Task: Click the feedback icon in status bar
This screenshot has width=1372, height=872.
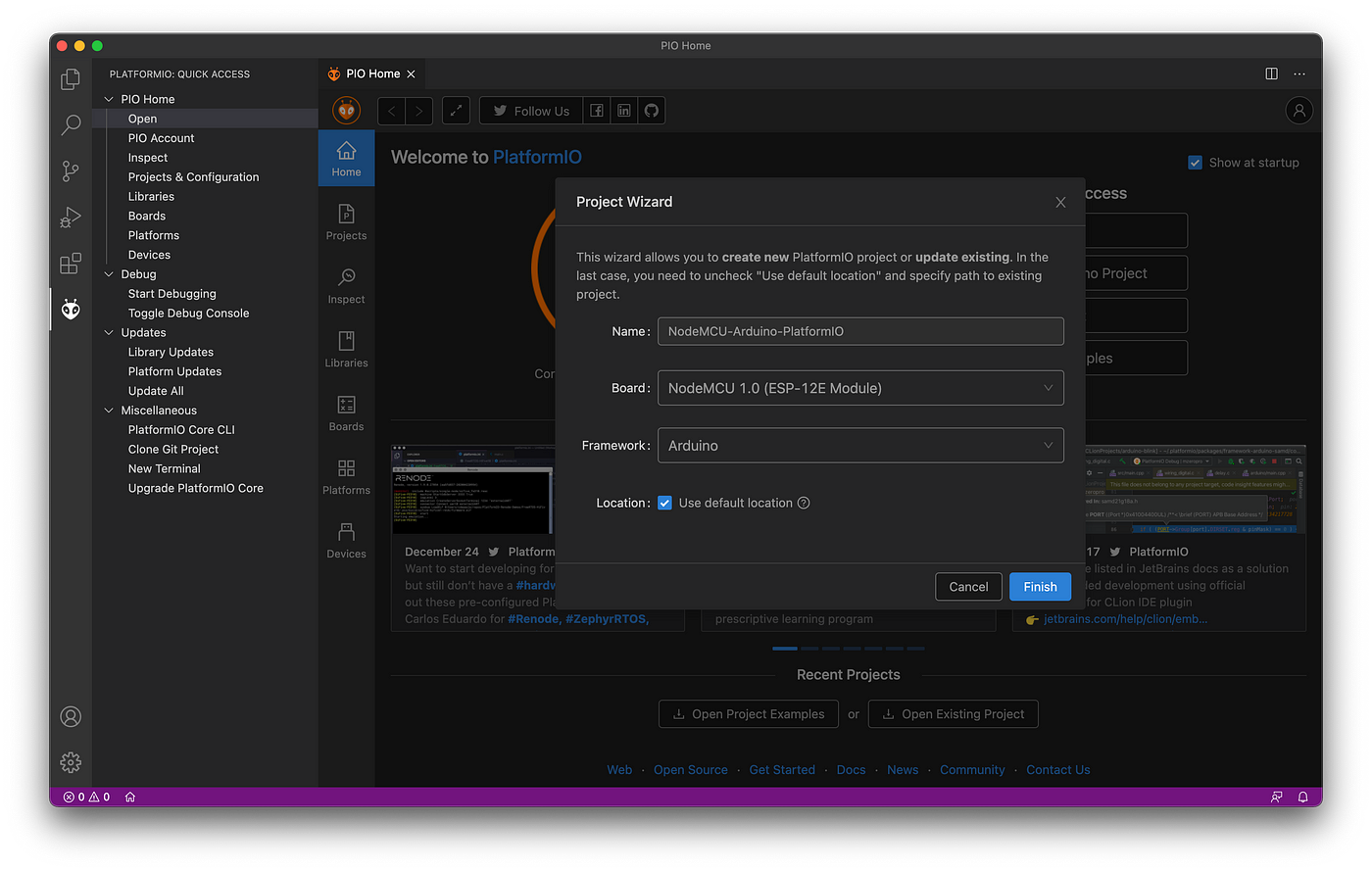Action: click(x=1276, y=797)
